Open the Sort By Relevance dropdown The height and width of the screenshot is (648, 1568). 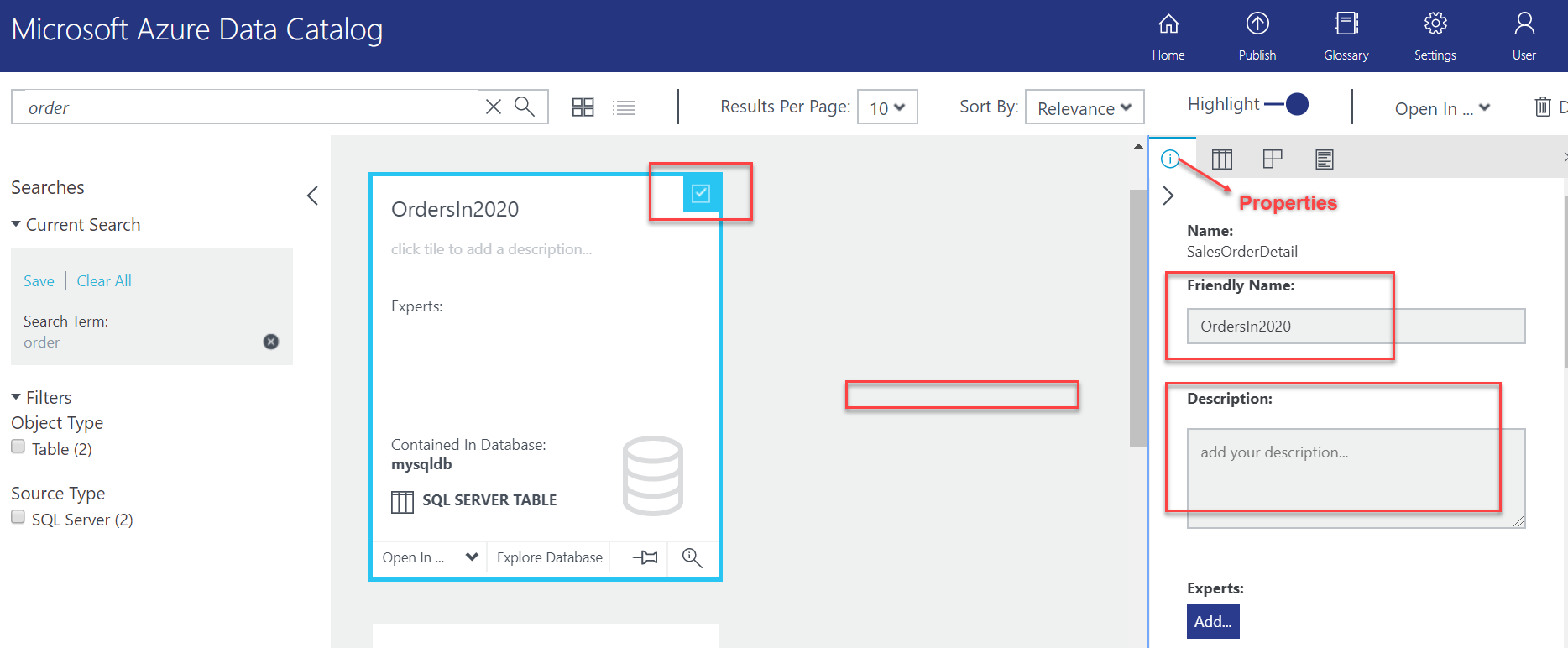click(1085, 107)
